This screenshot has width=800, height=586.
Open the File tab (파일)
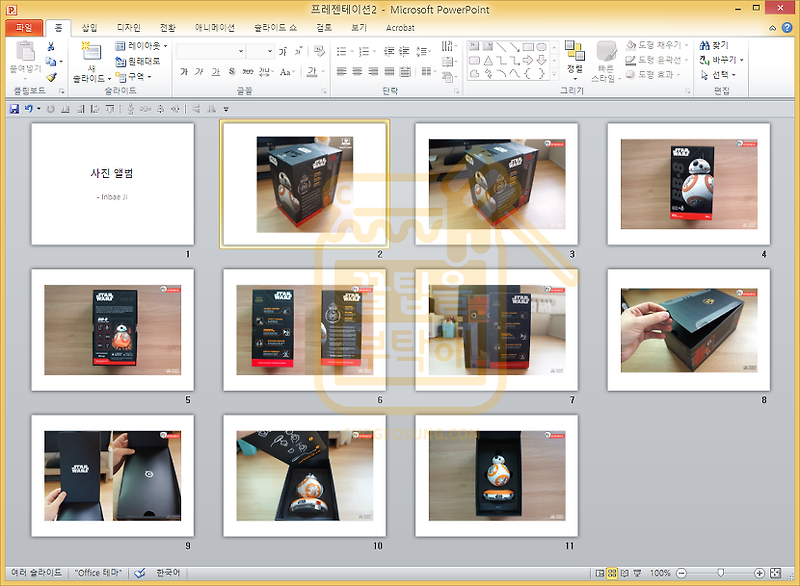click(23, 28)
